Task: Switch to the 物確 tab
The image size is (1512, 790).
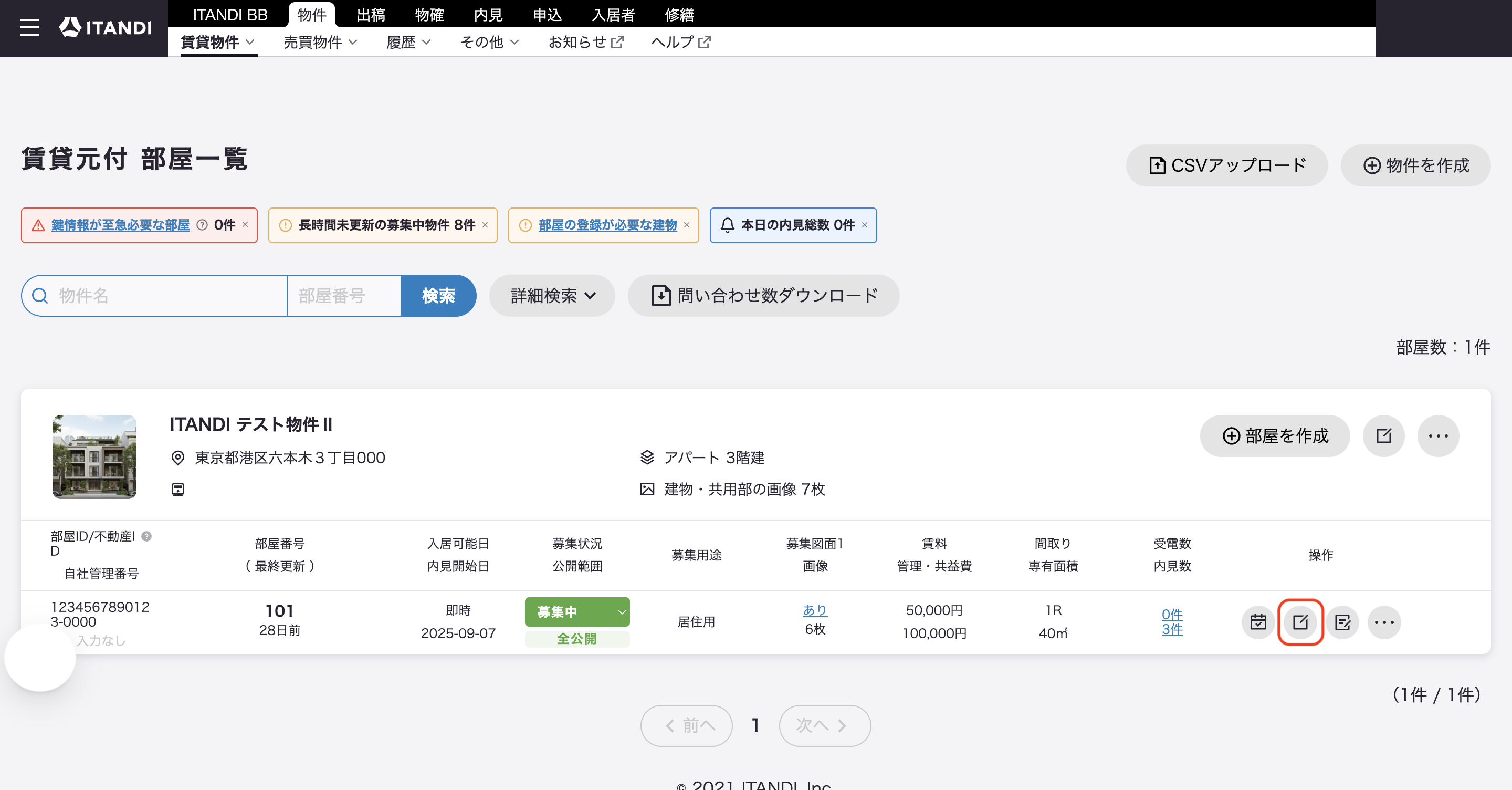Action: (x=429, y=15)
